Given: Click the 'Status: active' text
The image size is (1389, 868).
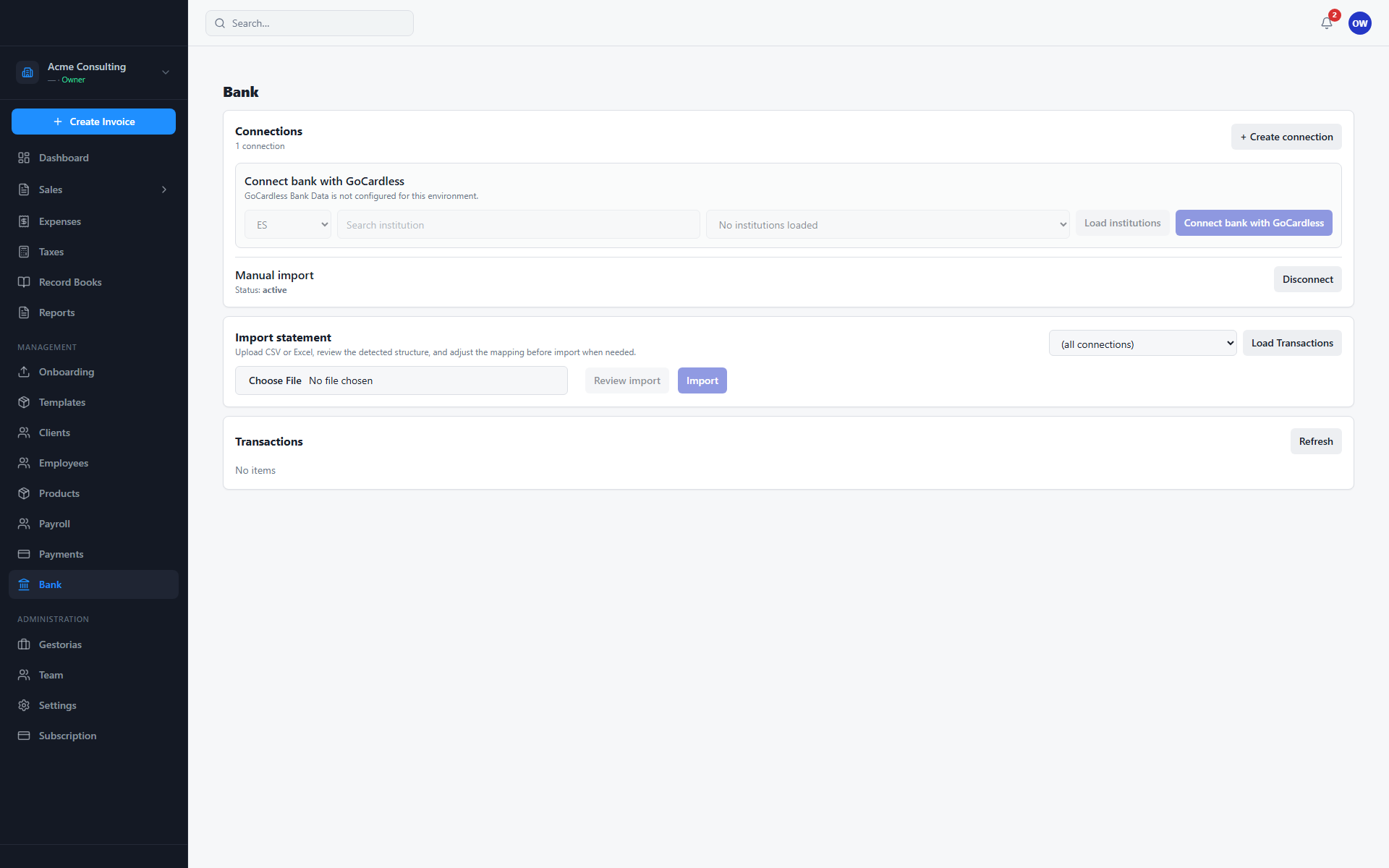Looking at the screenshot, I should click(260, 290).
